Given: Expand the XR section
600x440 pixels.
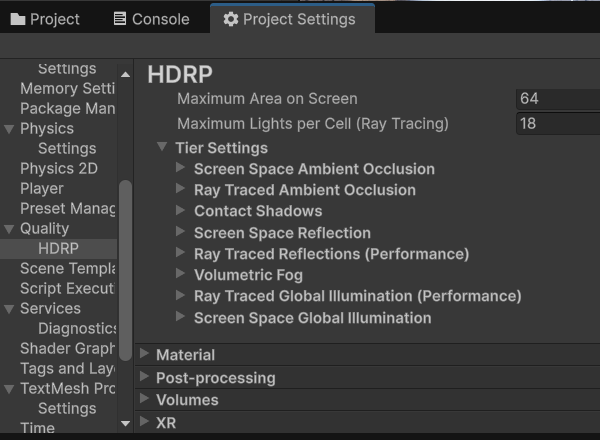Looking at the screenshot, I should [x=145, y=422].
